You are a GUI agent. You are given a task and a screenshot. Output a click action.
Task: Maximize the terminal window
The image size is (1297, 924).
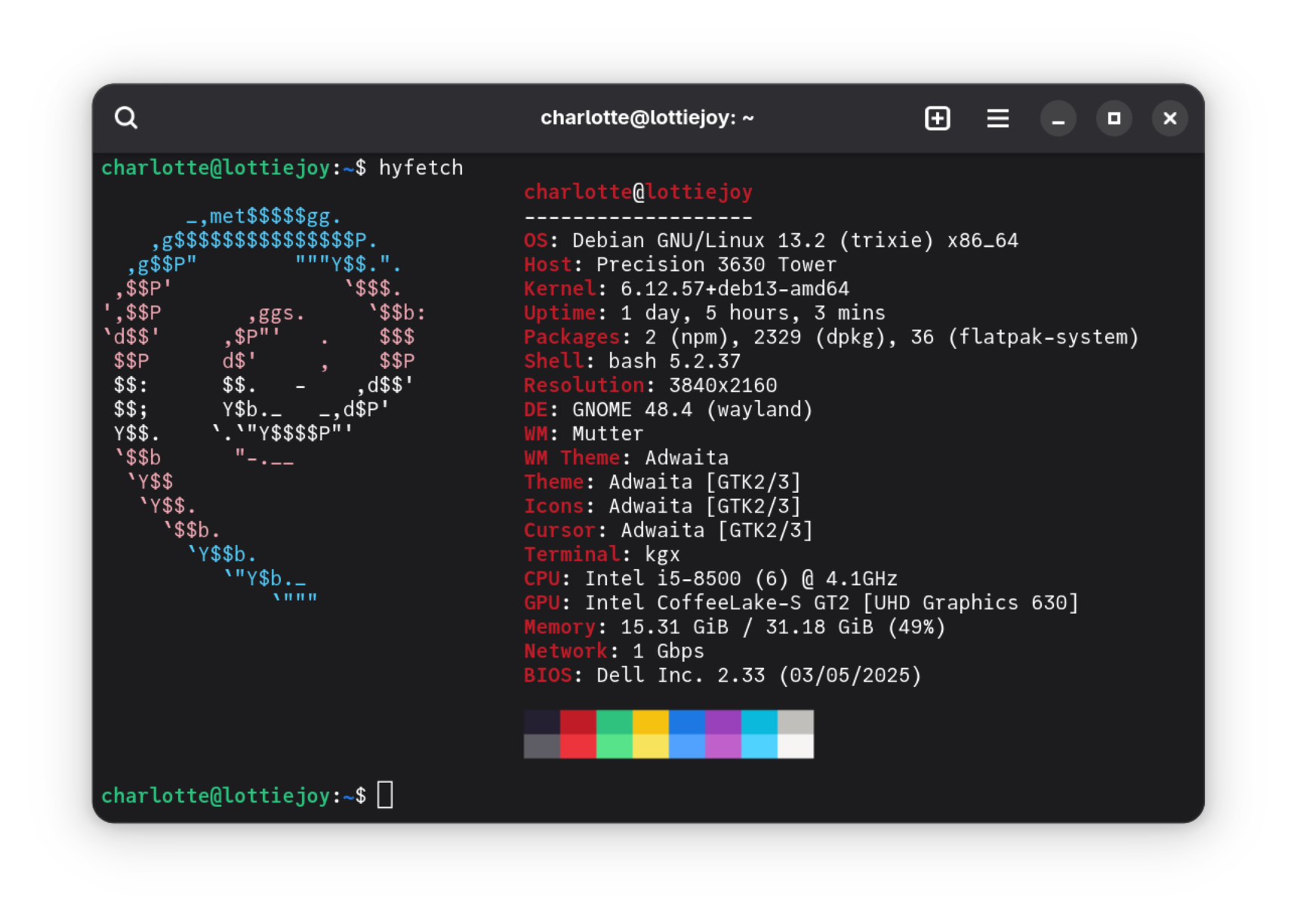1114,119
